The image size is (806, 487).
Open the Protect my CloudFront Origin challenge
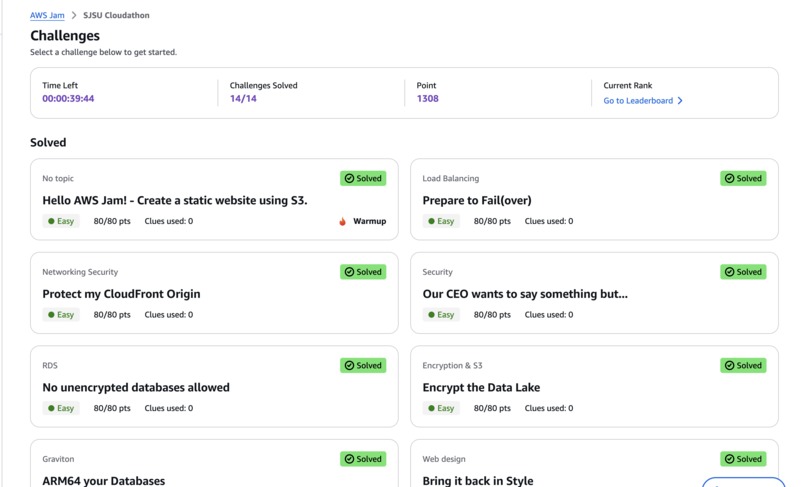121,294
